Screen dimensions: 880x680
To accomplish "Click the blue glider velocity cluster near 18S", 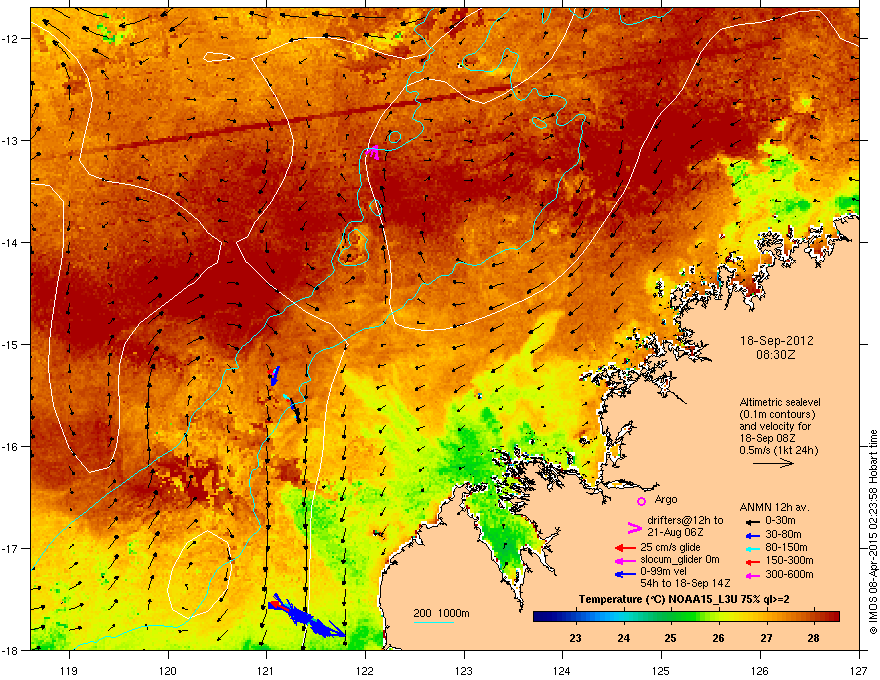I will (x=306, y=616).
